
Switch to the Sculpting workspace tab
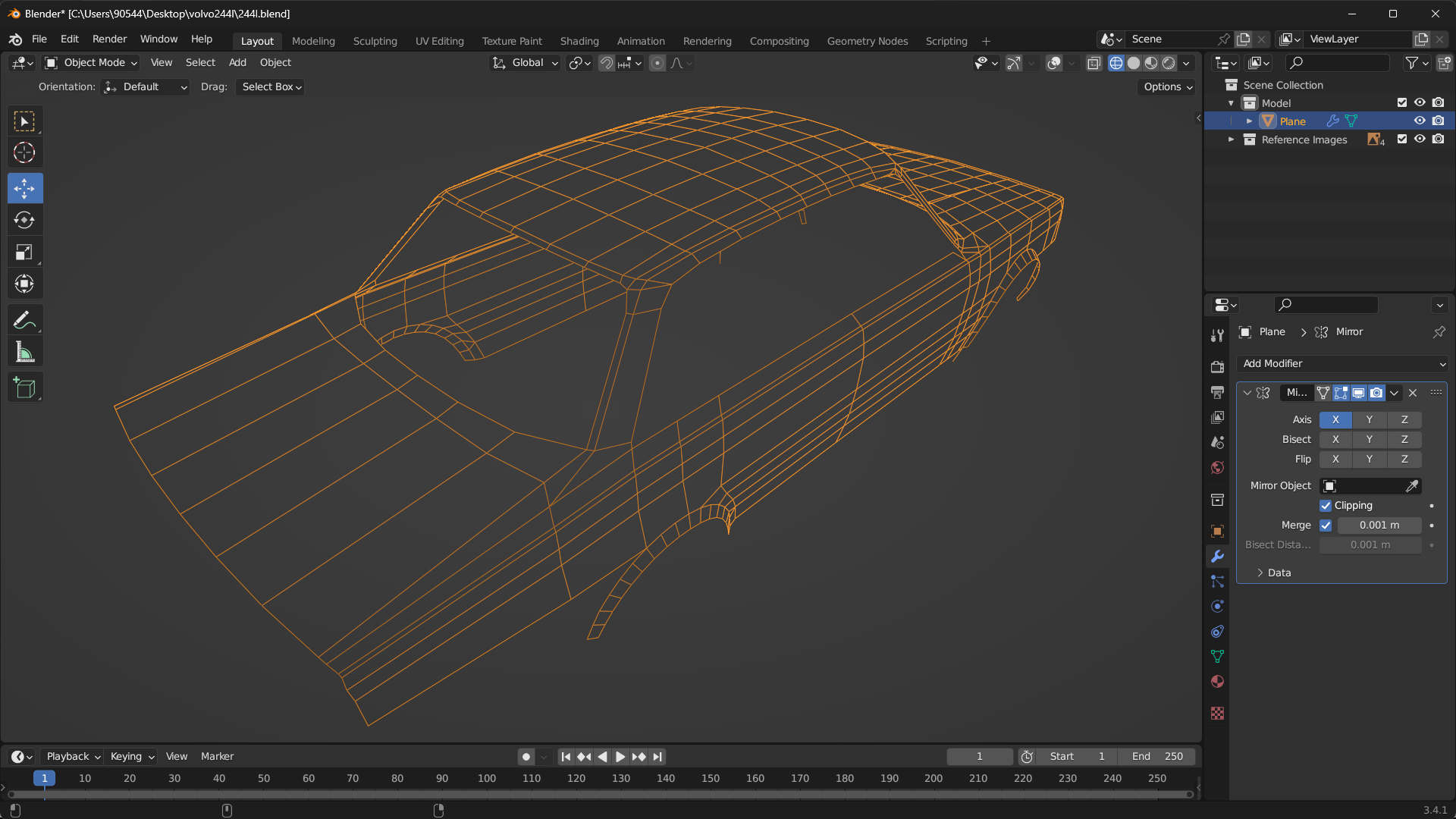375,41
